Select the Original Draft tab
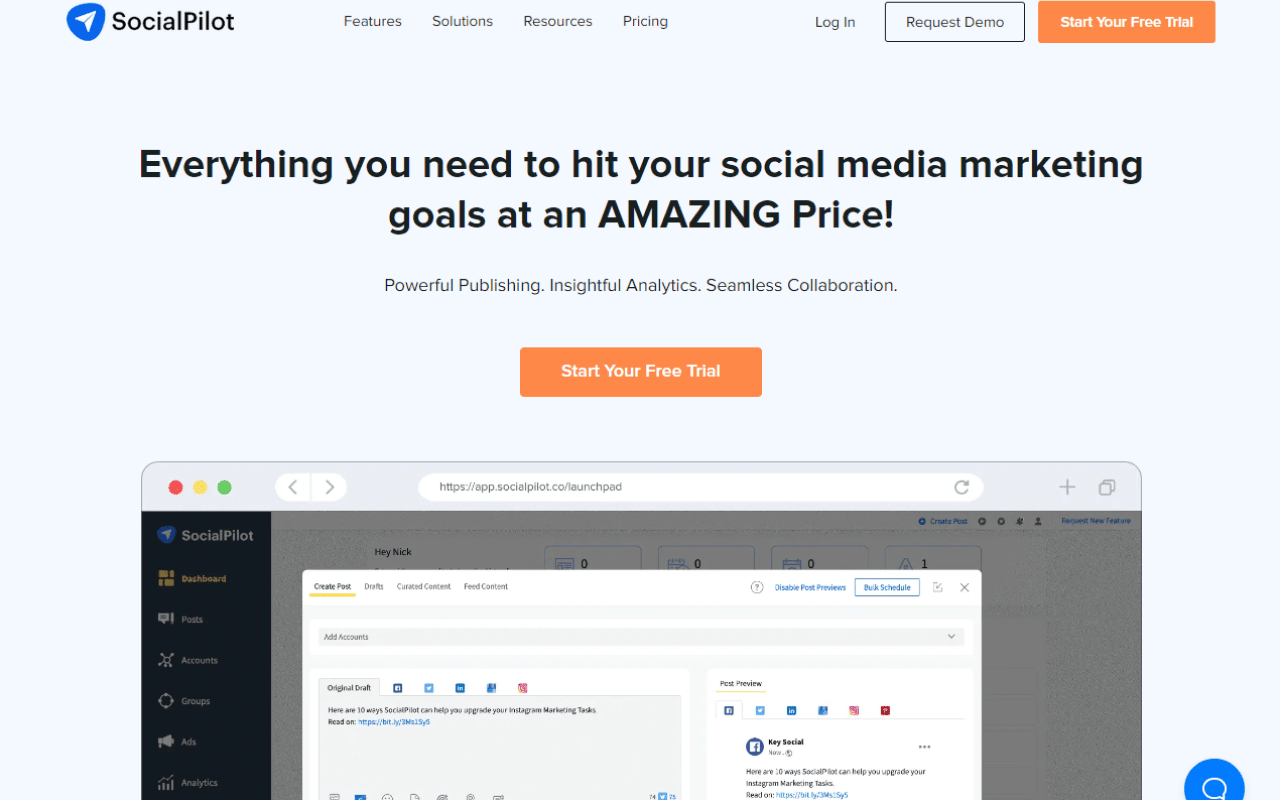This screenshot has width=1280, height=800. [349, 688]
